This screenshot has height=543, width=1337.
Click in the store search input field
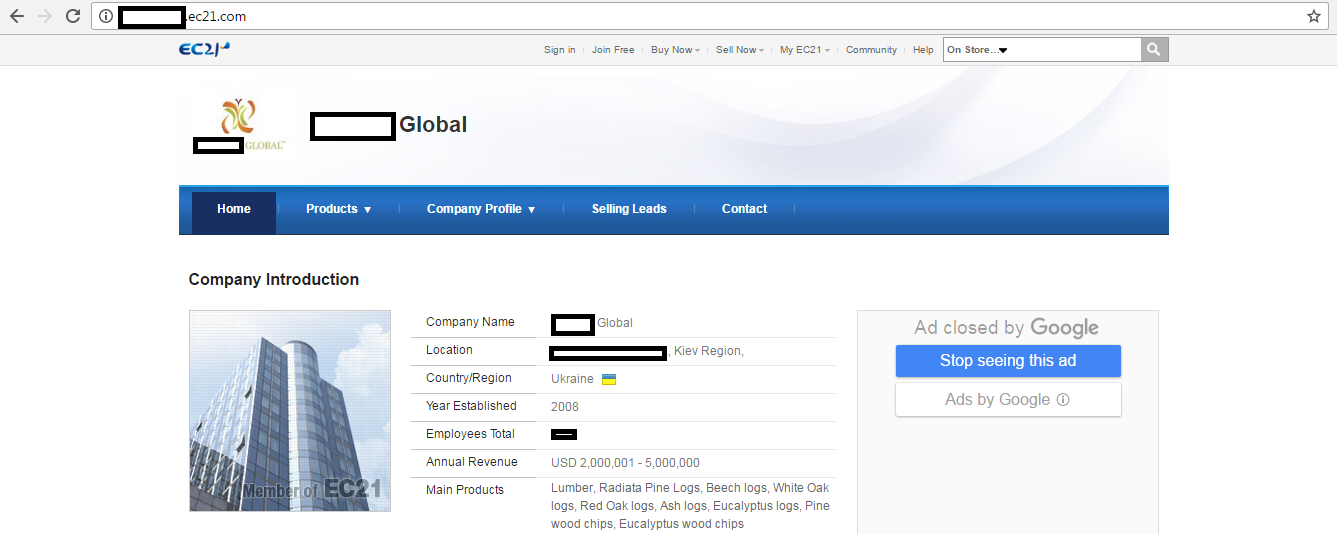click(1075, 50)
